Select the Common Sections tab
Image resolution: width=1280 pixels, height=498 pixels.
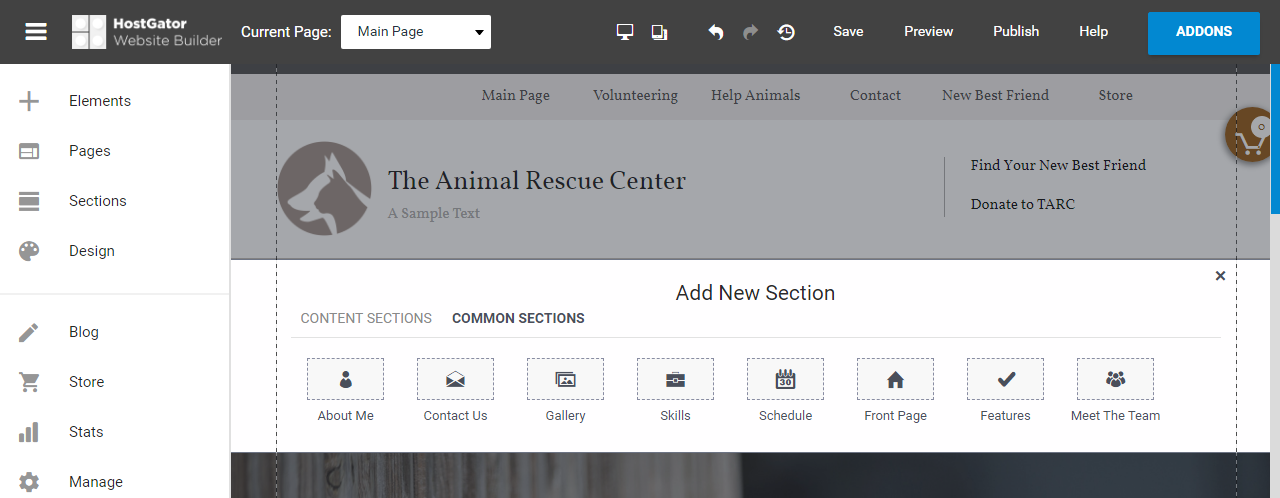point(518,318)
